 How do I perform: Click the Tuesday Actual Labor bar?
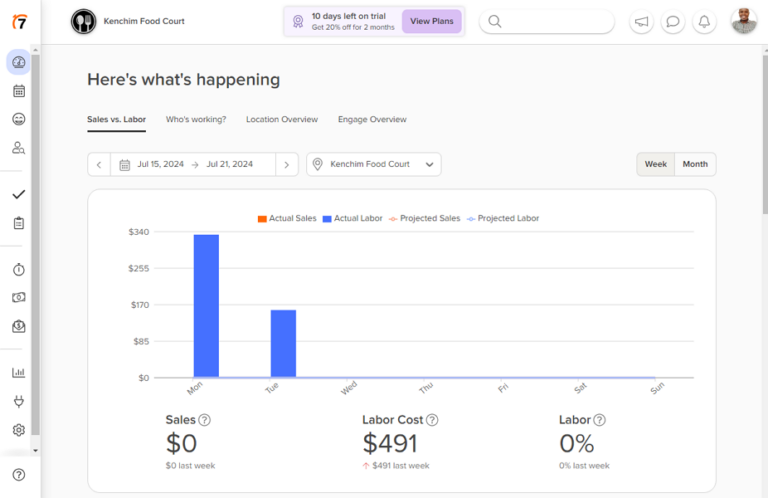(283, 344)
